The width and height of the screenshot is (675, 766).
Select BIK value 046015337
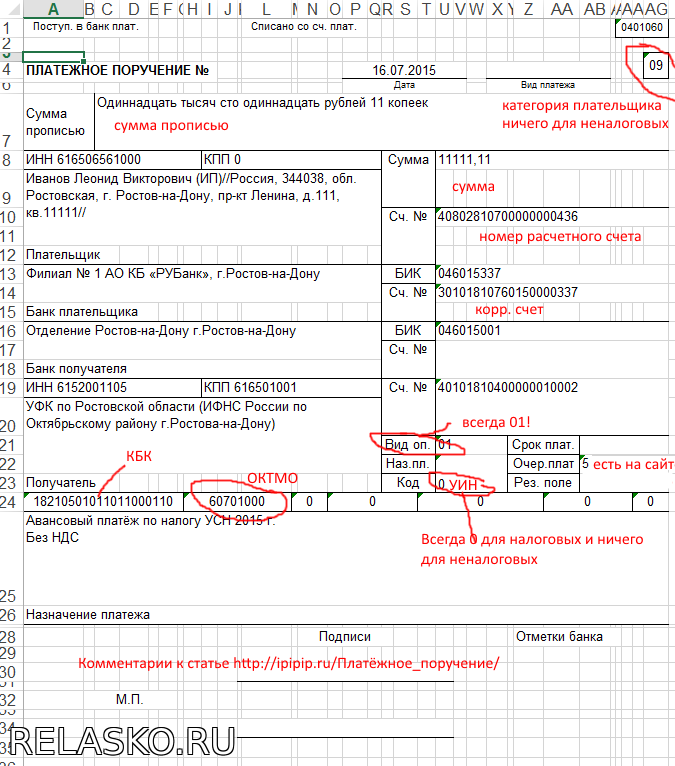469,274
